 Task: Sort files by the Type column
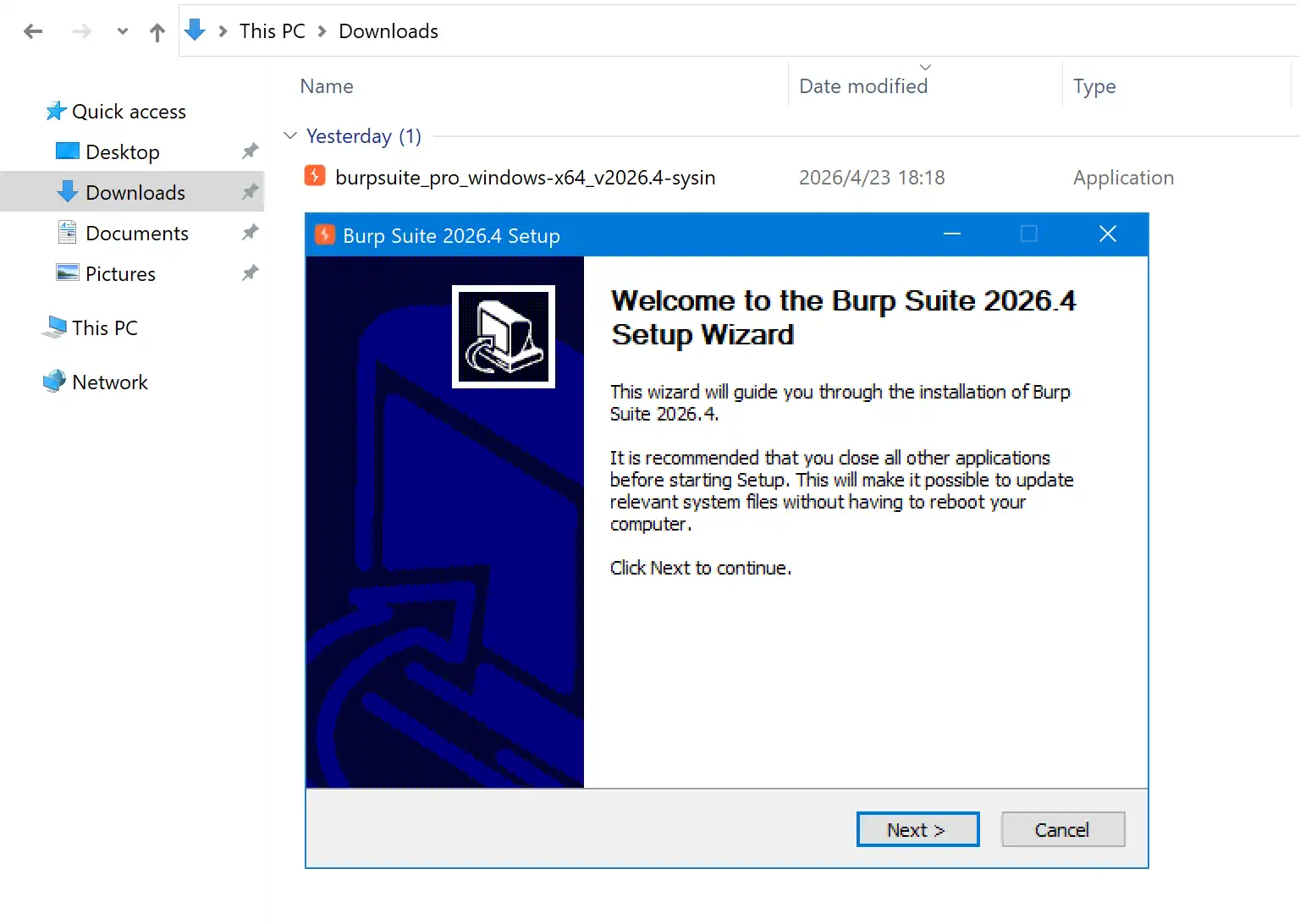(x=1094, y=86)
